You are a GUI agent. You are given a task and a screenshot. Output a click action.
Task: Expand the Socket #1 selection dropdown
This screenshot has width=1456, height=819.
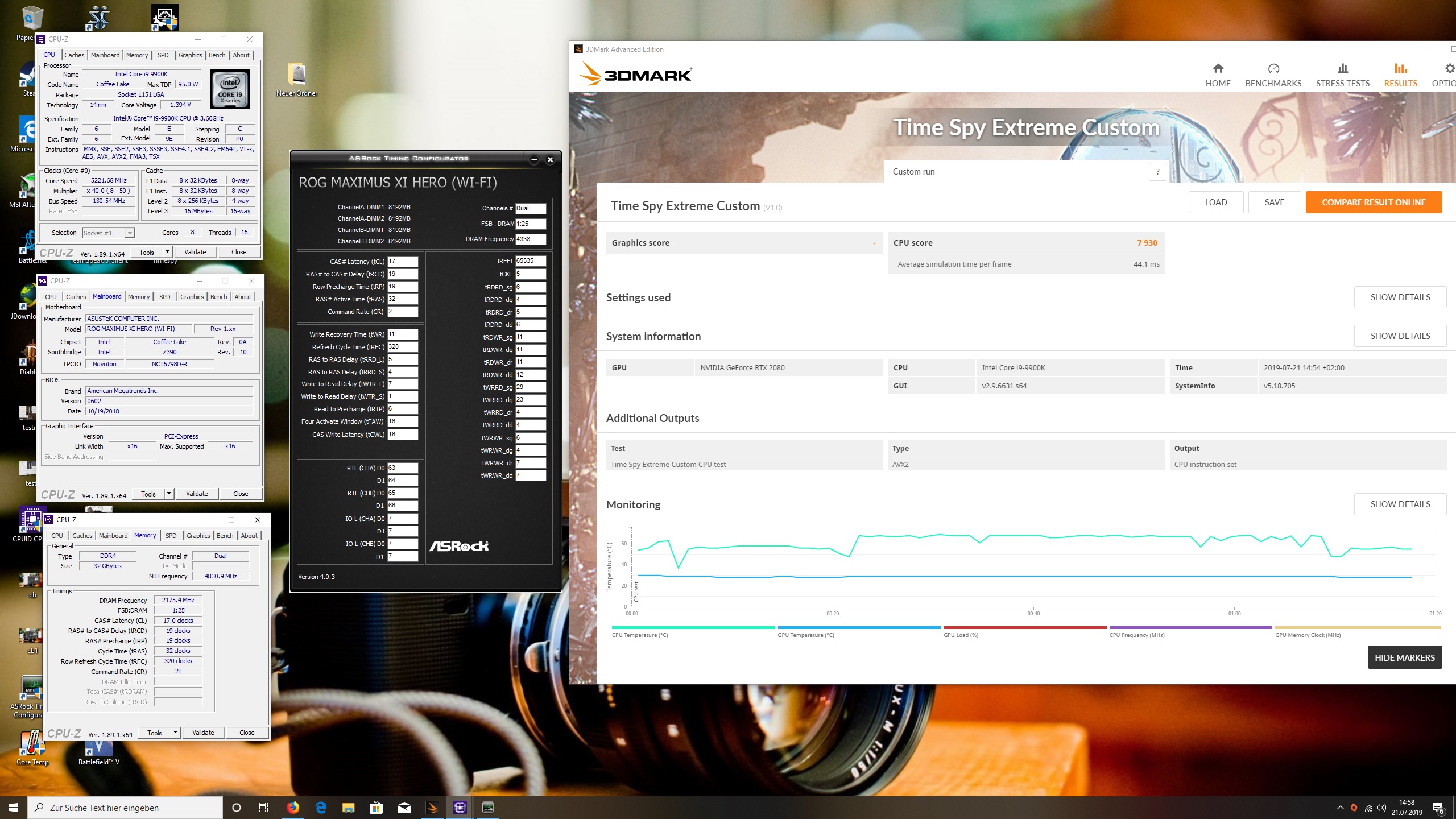click(x=130, y=233)
